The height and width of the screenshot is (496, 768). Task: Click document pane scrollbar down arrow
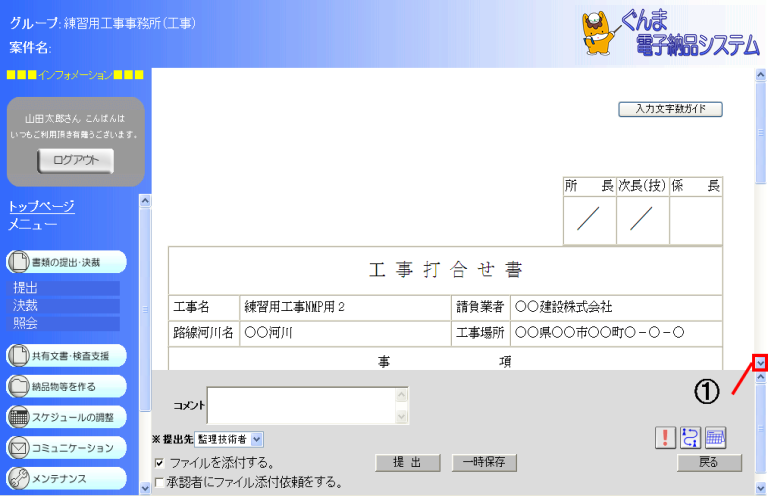(760, 363)
